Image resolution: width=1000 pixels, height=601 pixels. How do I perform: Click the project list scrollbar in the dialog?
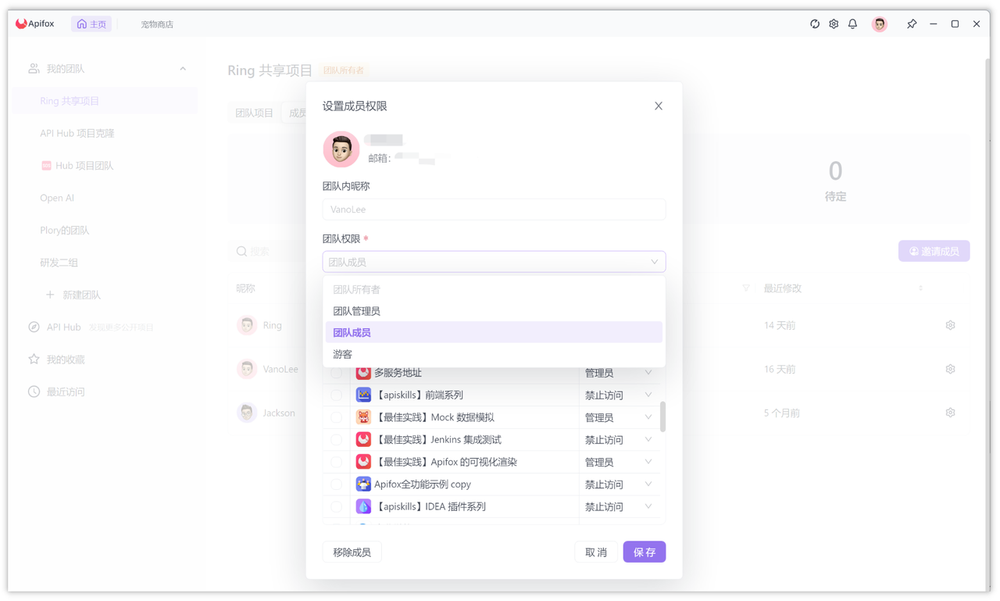coord(662,415)
